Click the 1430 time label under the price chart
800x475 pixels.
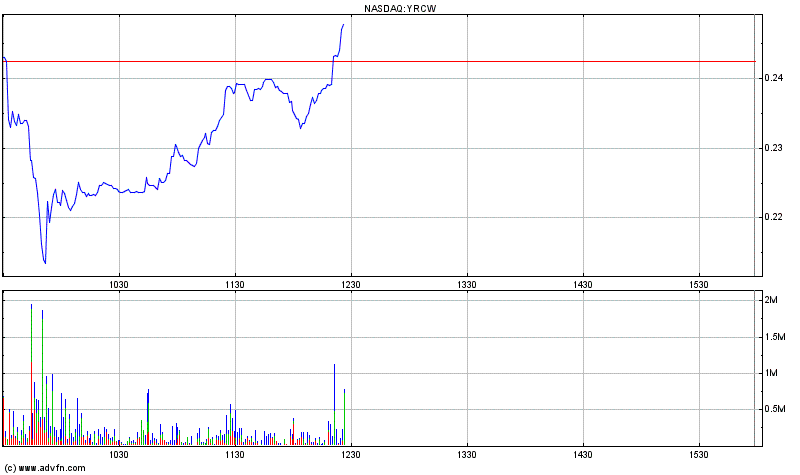[583, 284]
